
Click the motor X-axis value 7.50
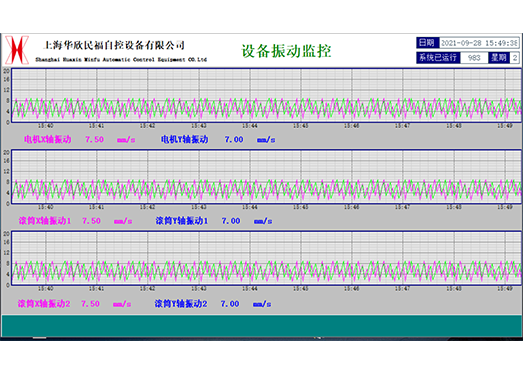(x=94, y=139)
